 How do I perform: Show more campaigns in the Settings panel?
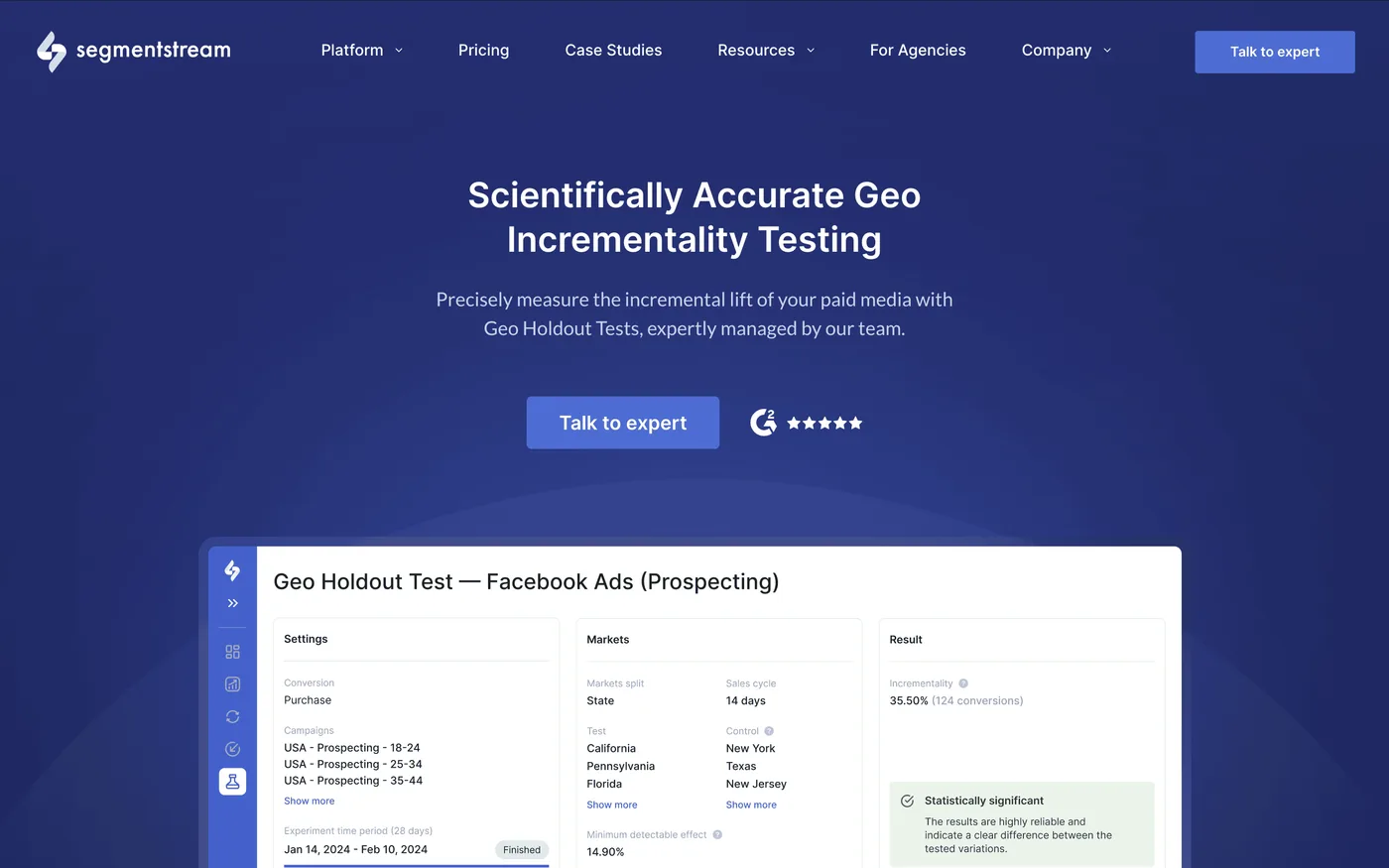(x=309, y=801)
